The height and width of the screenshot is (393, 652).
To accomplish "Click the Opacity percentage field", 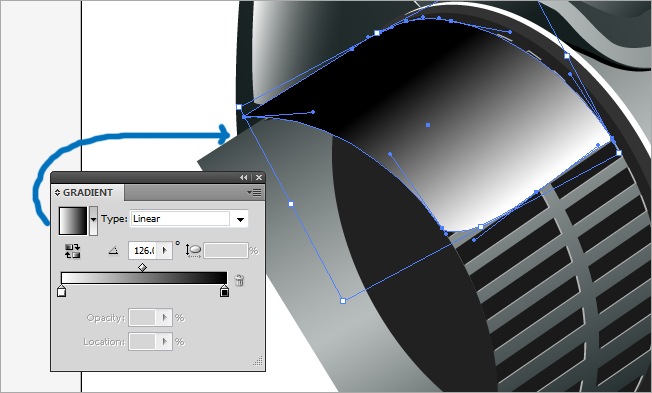I will (143, 318).
